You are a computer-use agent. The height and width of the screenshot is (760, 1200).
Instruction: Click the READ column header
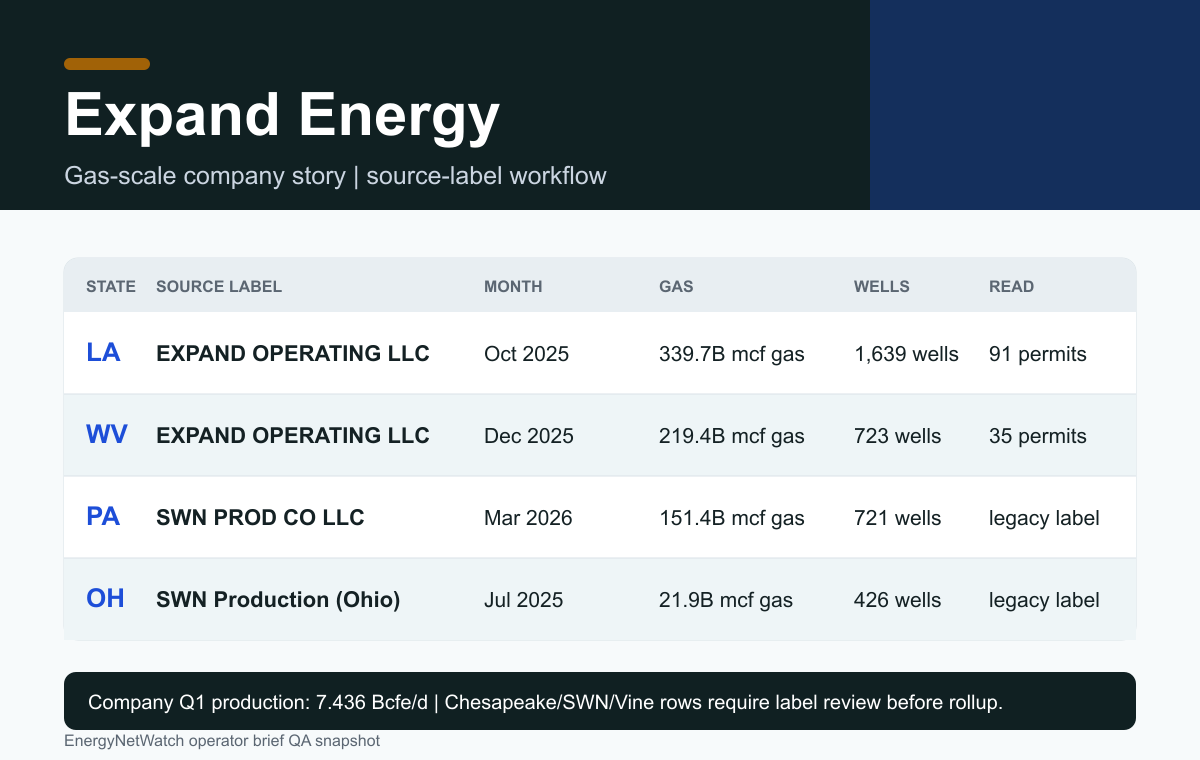(x=1011, y=286)
